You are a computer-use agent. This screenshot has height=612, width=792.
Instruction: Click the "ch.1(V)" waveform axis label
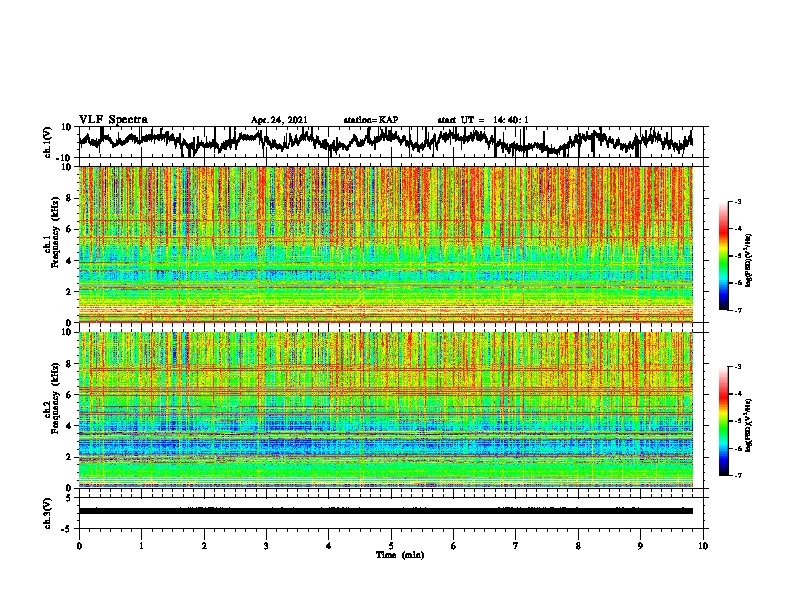(48, 142)
